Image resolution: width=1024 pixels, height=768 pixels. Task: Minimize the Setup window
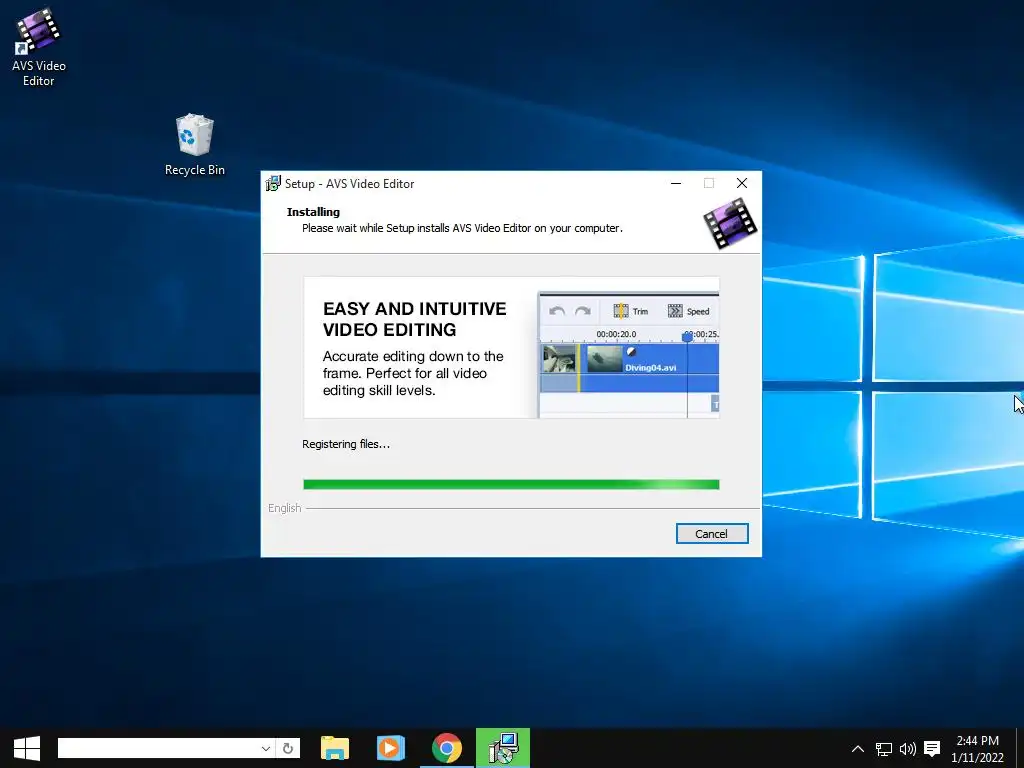(x=676, y=184)
